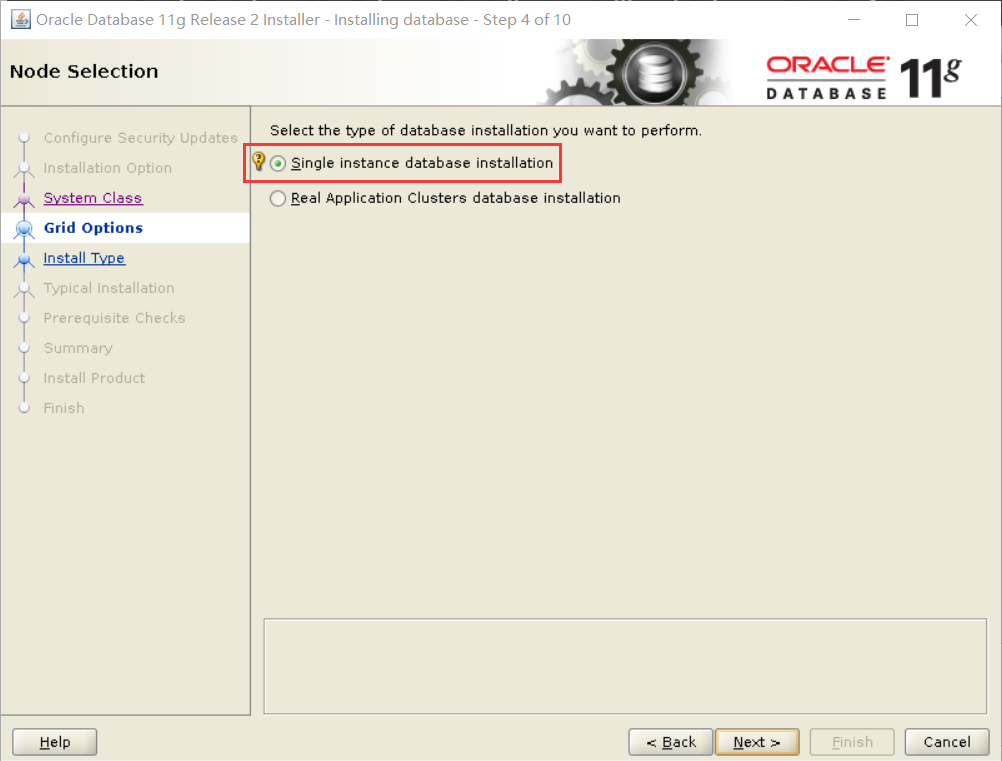The width and height of the screenshot is (1002, 761).
Task: Cancel the database installation
Action: coord(946,742)
